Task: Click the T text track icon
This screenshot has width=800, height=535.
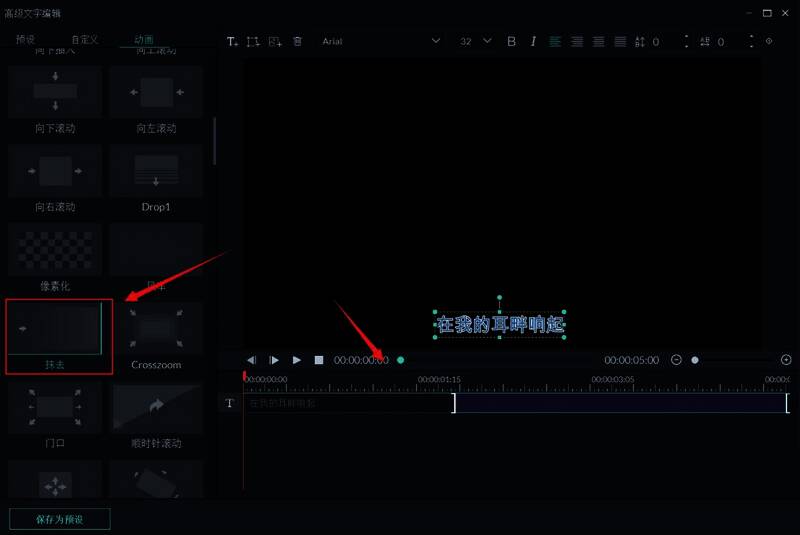Action: click(230, 403)
